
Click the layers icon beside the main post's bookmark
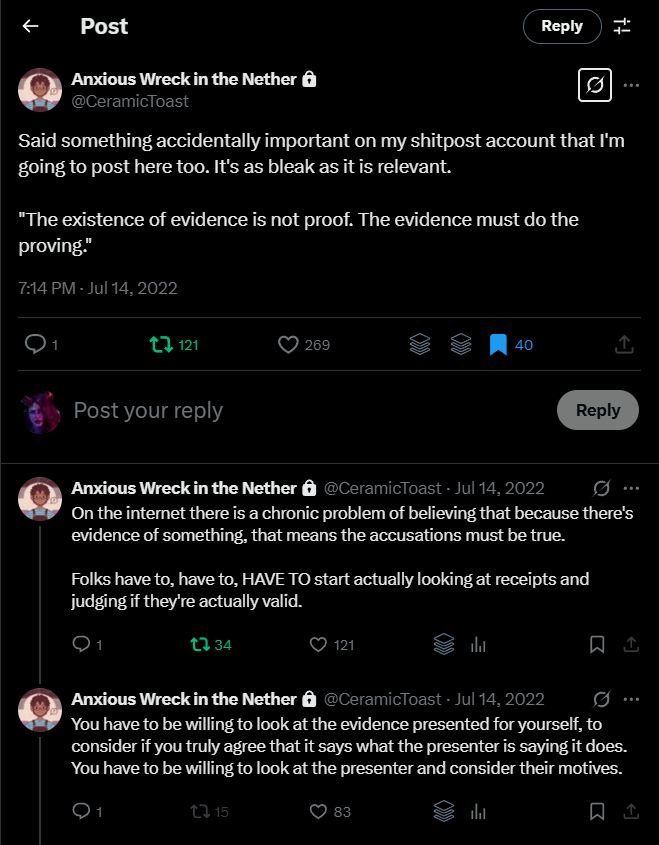tap(459, 343)
